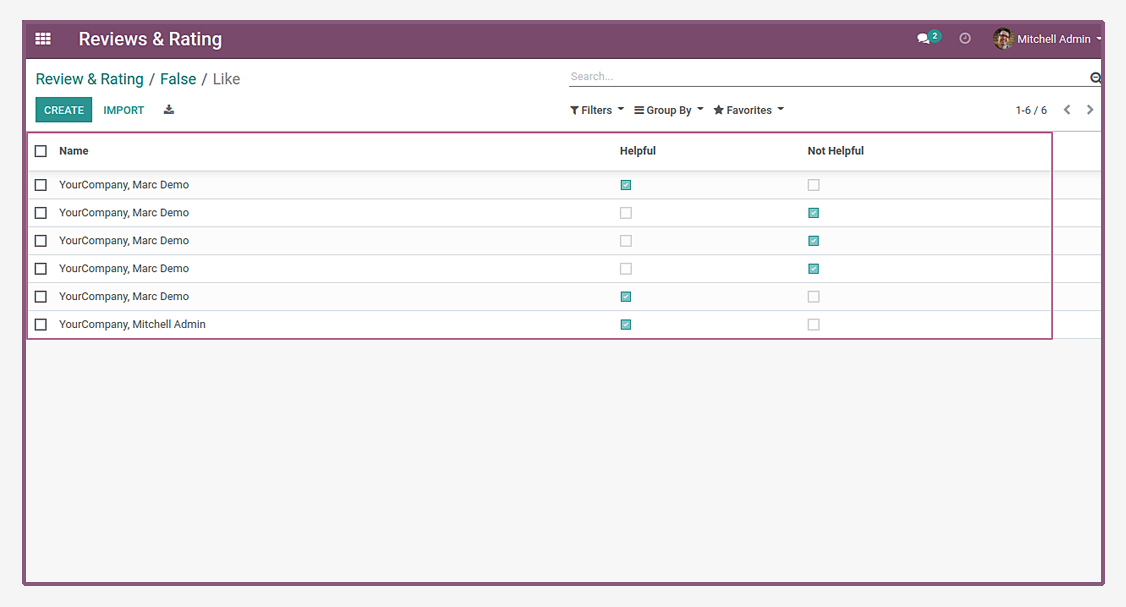Expand the Favorites dropdown
This screenshot has height=607, width=1126.
click(748, 110)
